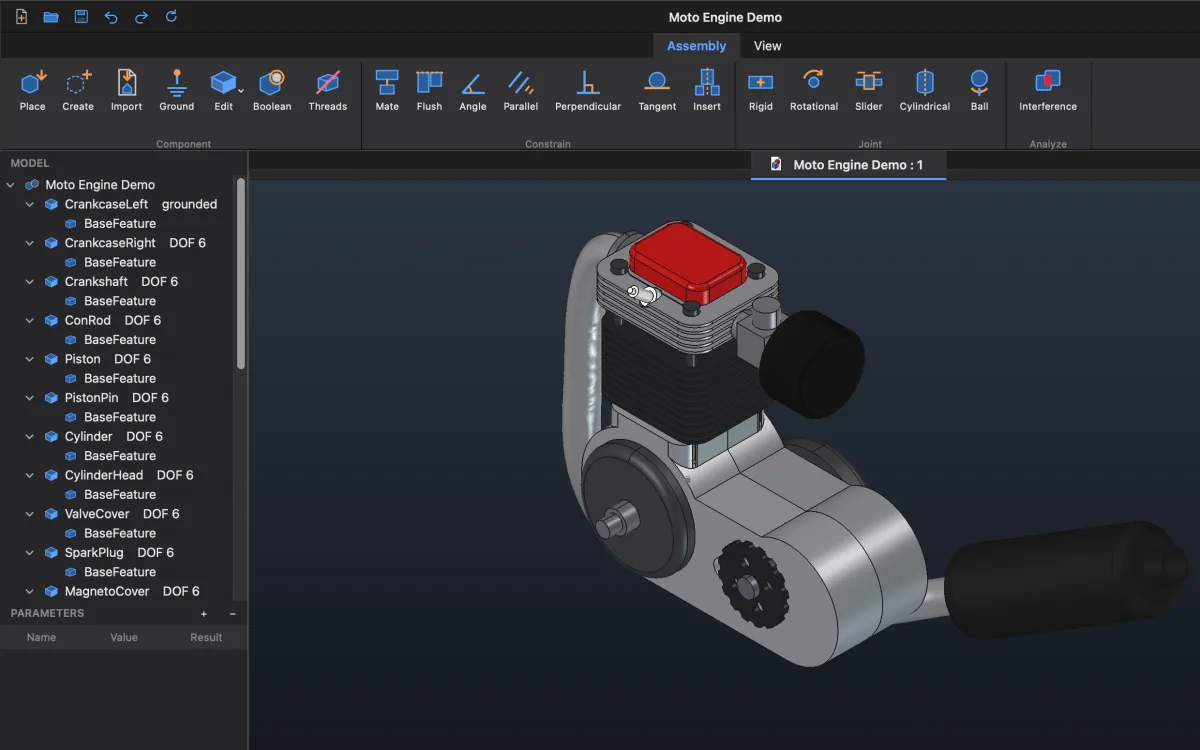Collapse the ConRod tree node
Viewport: 1200px width, 750px height.
(x=30, y=320)
